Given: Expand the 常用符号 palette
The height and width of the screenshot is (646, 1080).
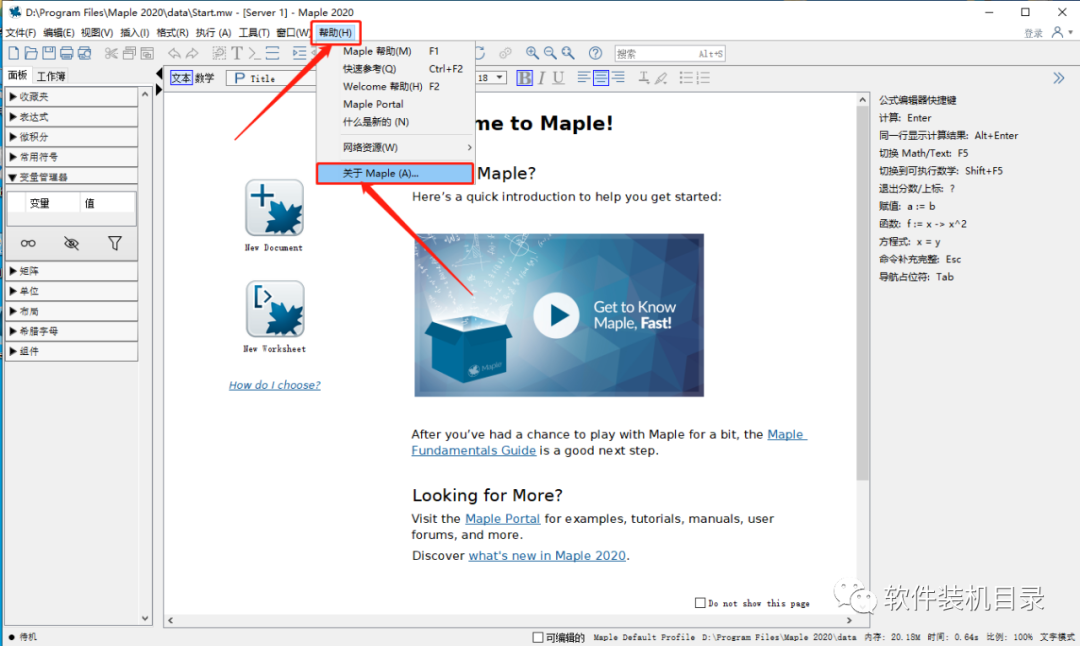Looking at the screenshot, I should (72, 157).
